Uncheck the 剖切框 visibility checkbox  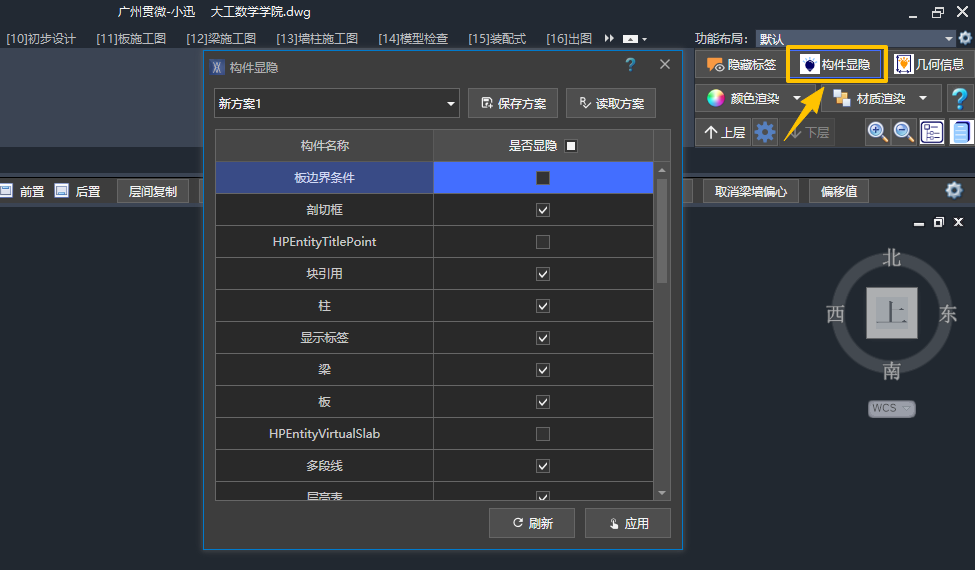coord(543,210)
